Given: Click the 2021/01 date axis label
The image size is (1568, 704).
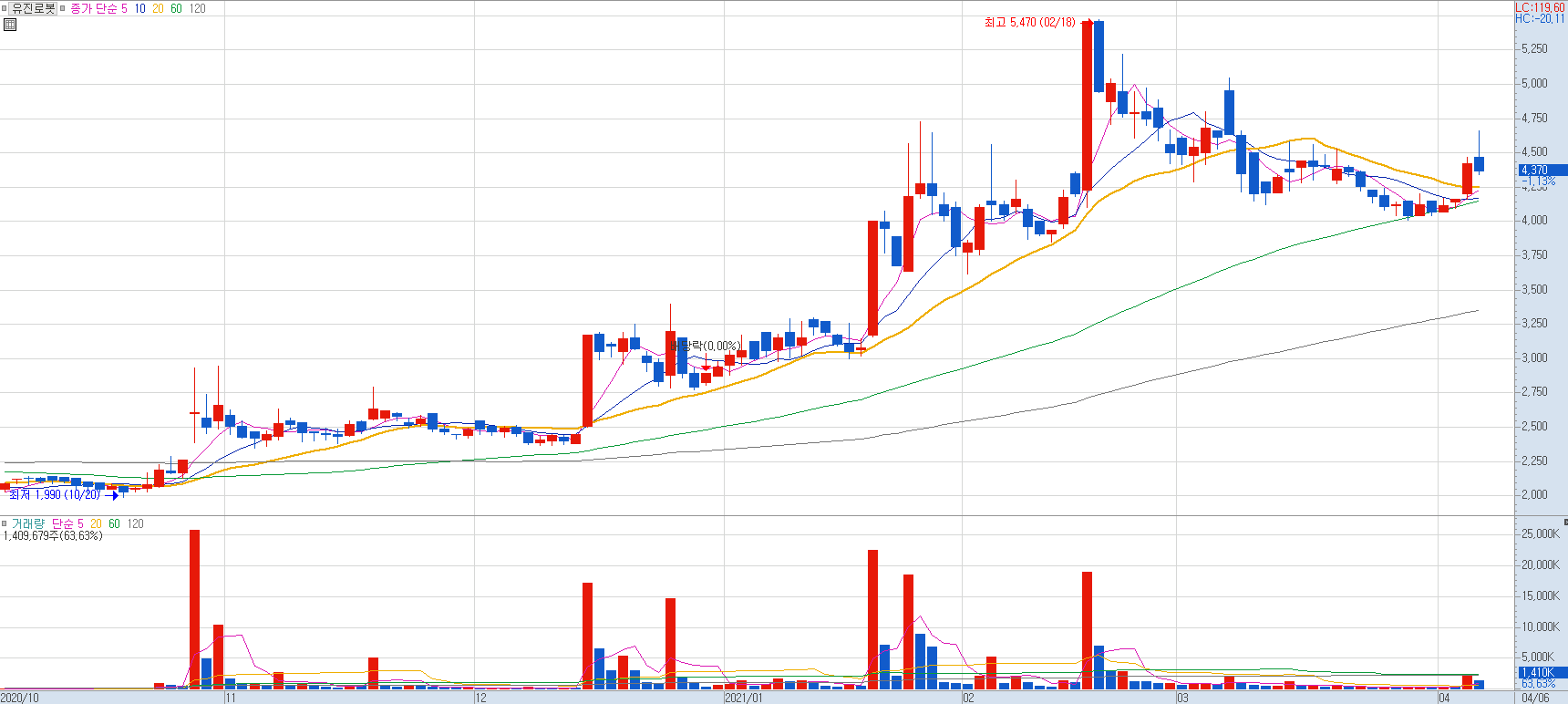Looking at the screenshot, I should tap(744, 698).
